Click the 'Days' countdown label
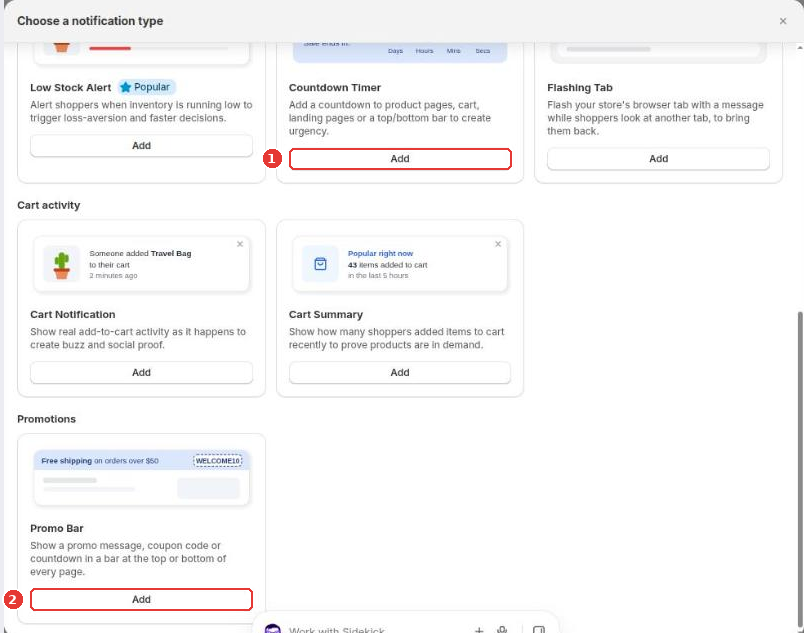Image resolution: width=804 pixels, height=633 pixels. click(395, 51)
